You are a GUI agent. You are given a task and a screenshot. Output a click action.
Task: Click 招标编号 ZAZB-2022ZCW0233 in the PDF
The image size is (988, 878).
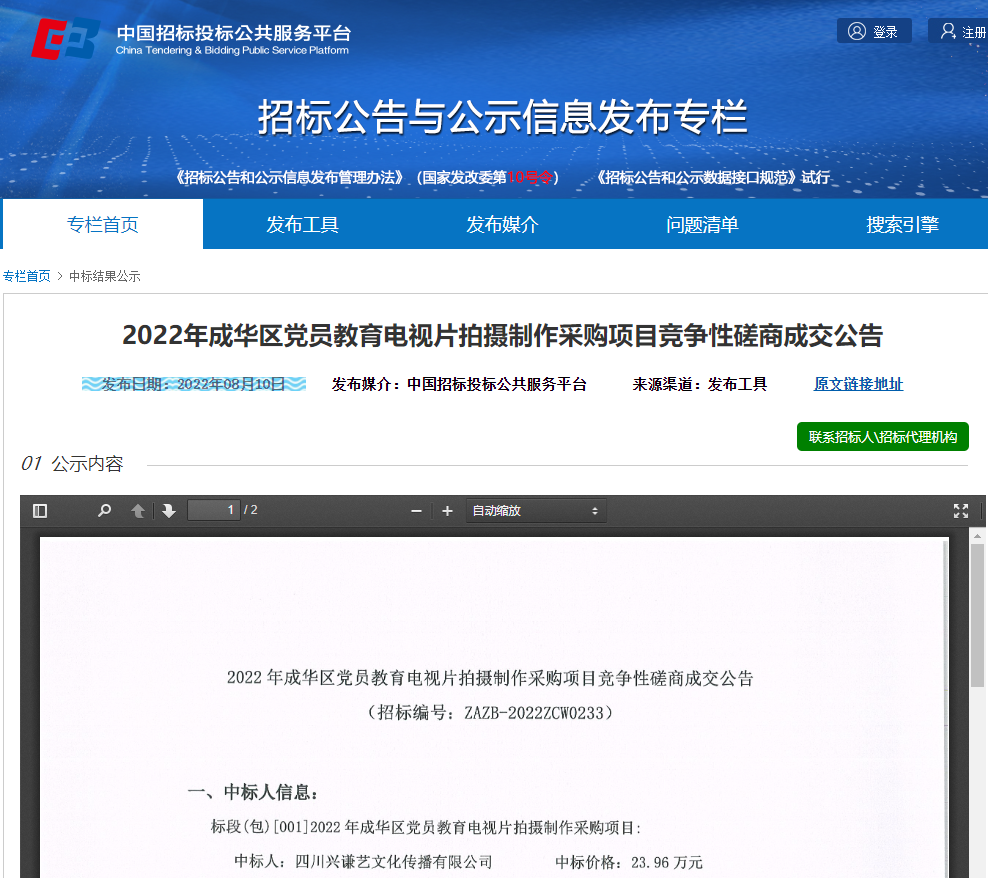(490, 713)
